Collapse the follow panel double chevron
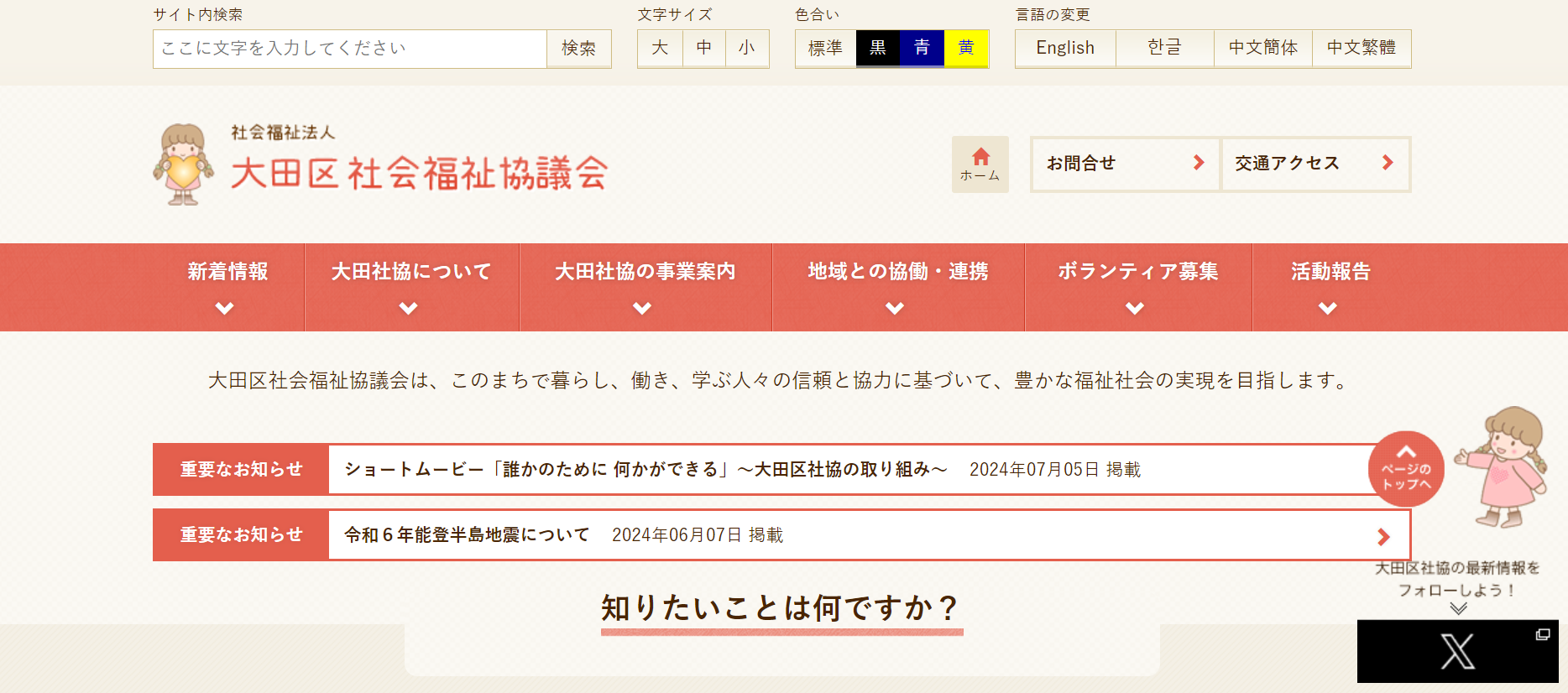This screenshot has height=693, width=1568. click(x=1459, y=608)
